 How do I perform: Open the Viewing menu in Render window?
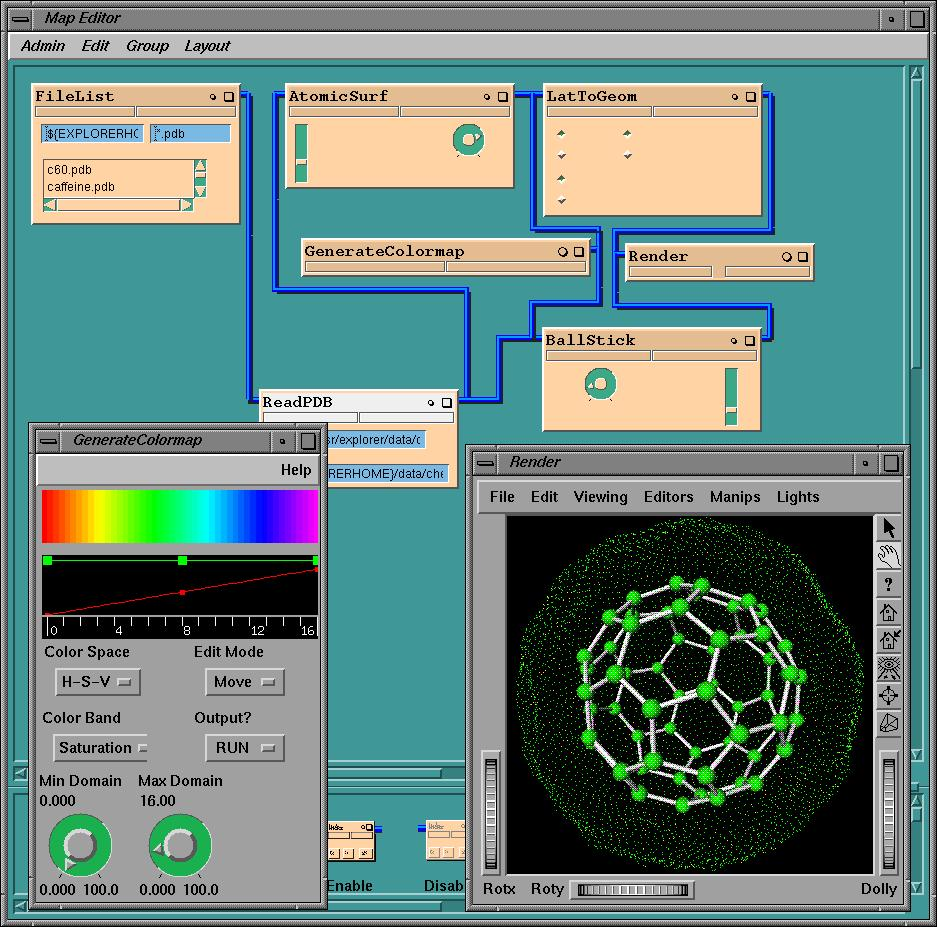(x=600, y=497)
